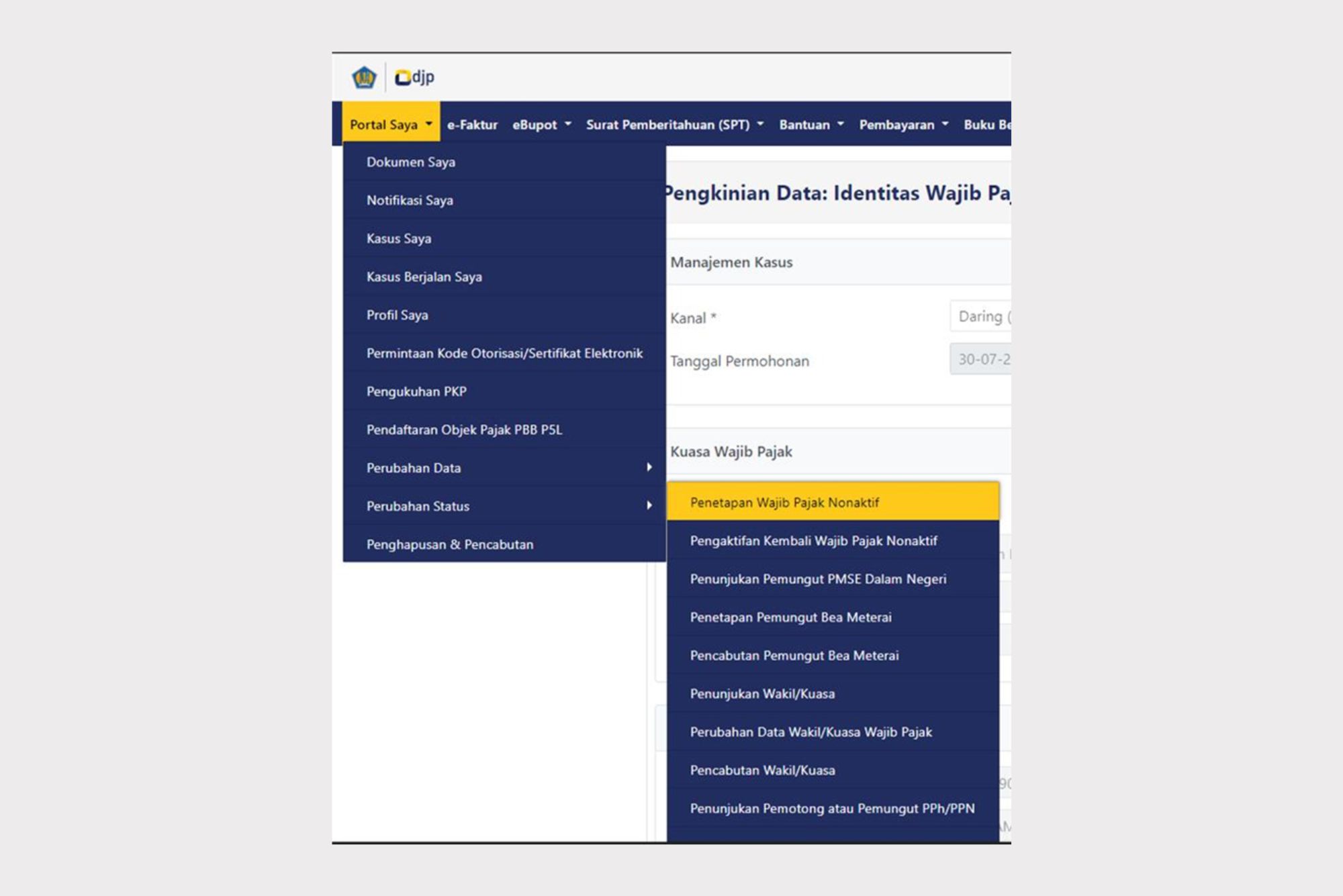Select Penghapusan & Pencabutan
Screen dimensions: 1343x896
pos(504,544)
